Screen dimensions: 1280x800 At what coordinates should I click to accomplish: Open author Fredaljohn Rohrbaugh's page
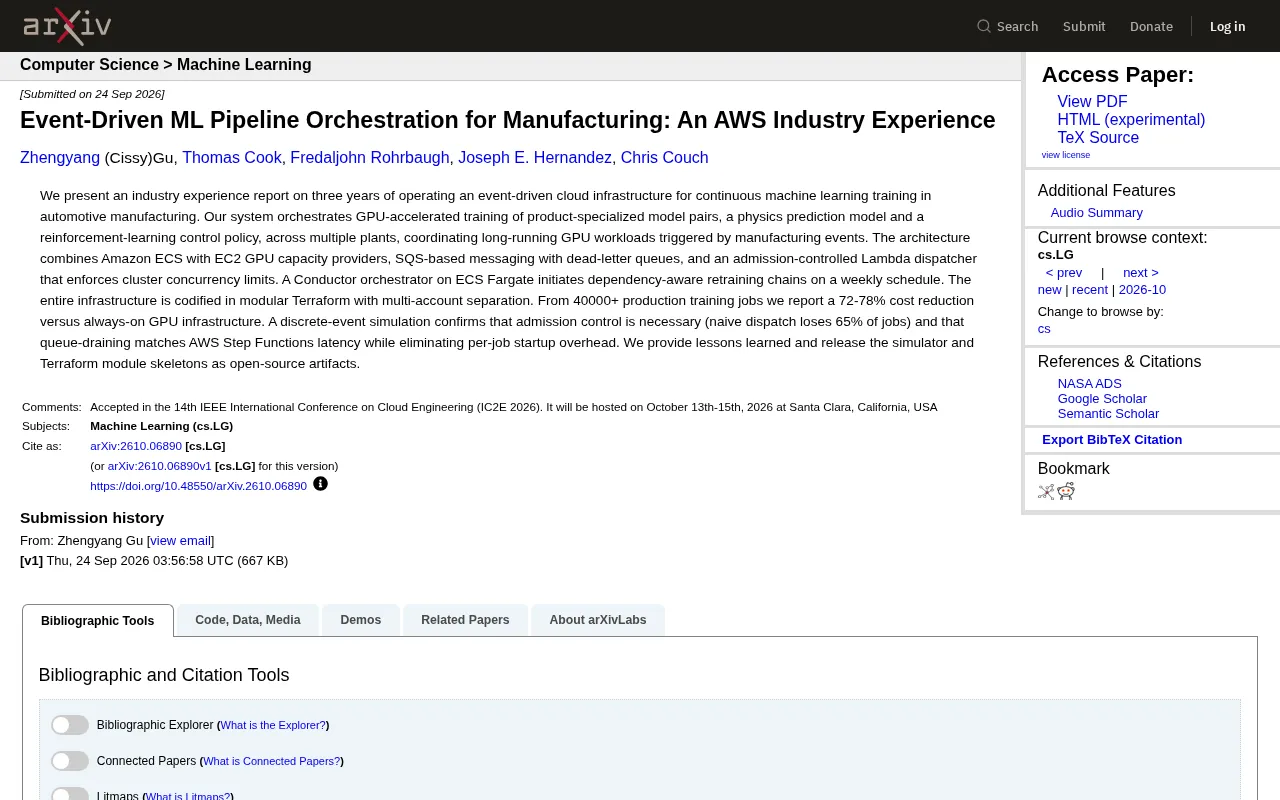click(x=370, y=158)
